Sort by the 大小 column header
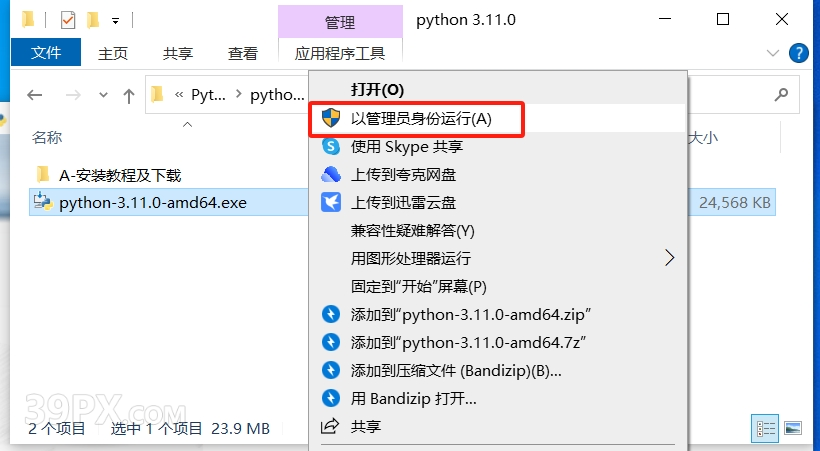Viewport: 820px width, 451px height. [703, 138]
